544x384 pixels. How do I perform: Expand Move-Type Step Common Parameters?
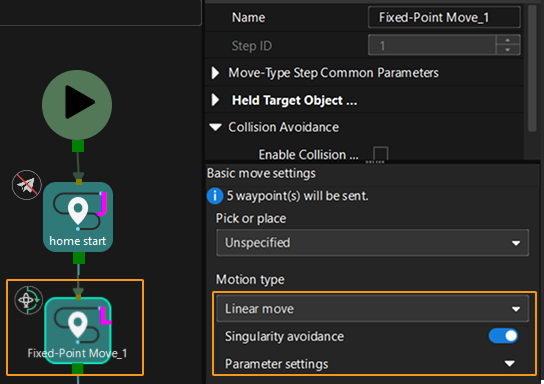tap(215, 73)
